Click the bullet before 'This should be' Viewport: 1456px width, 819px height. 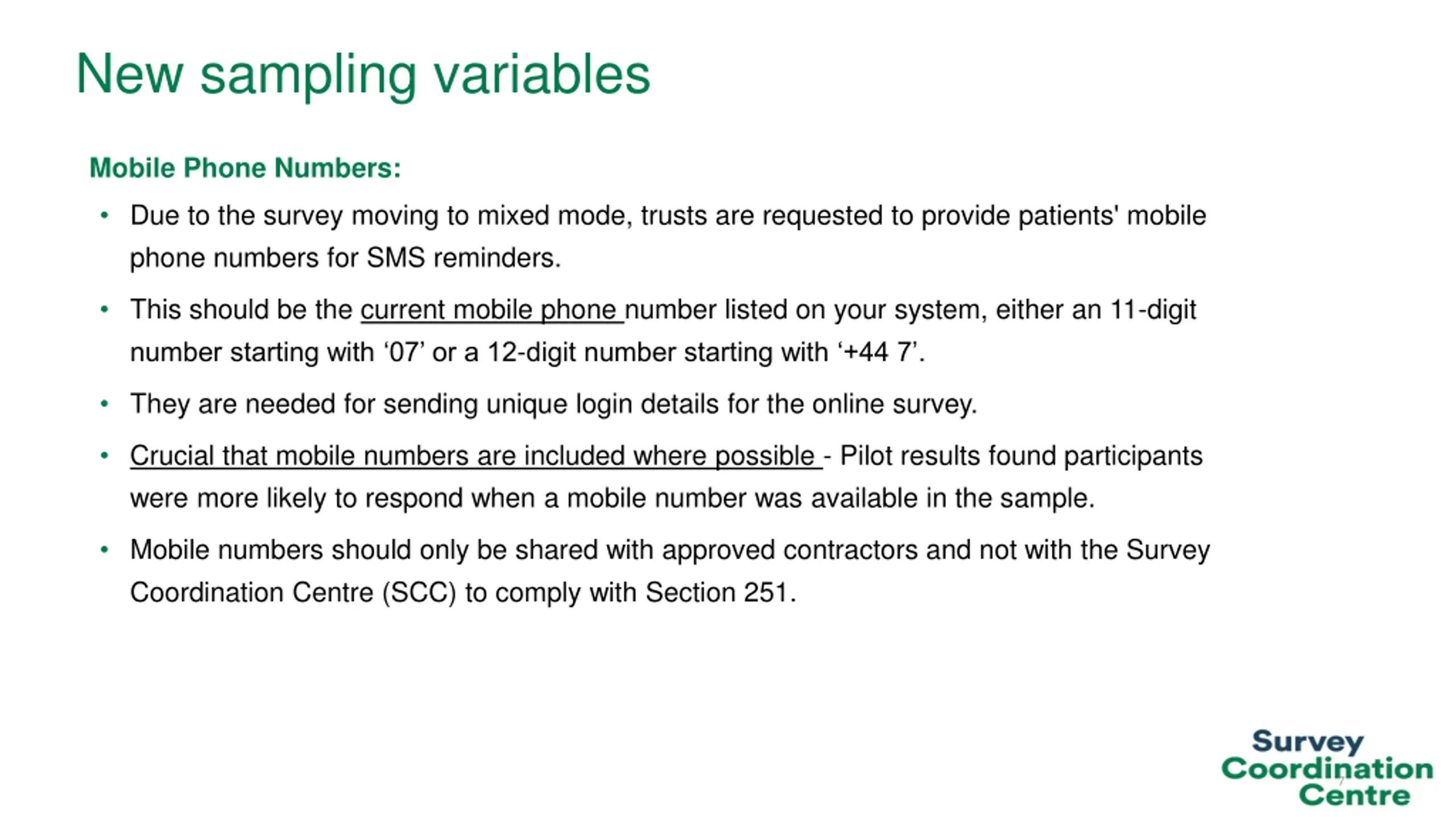(x=104, y=310)
